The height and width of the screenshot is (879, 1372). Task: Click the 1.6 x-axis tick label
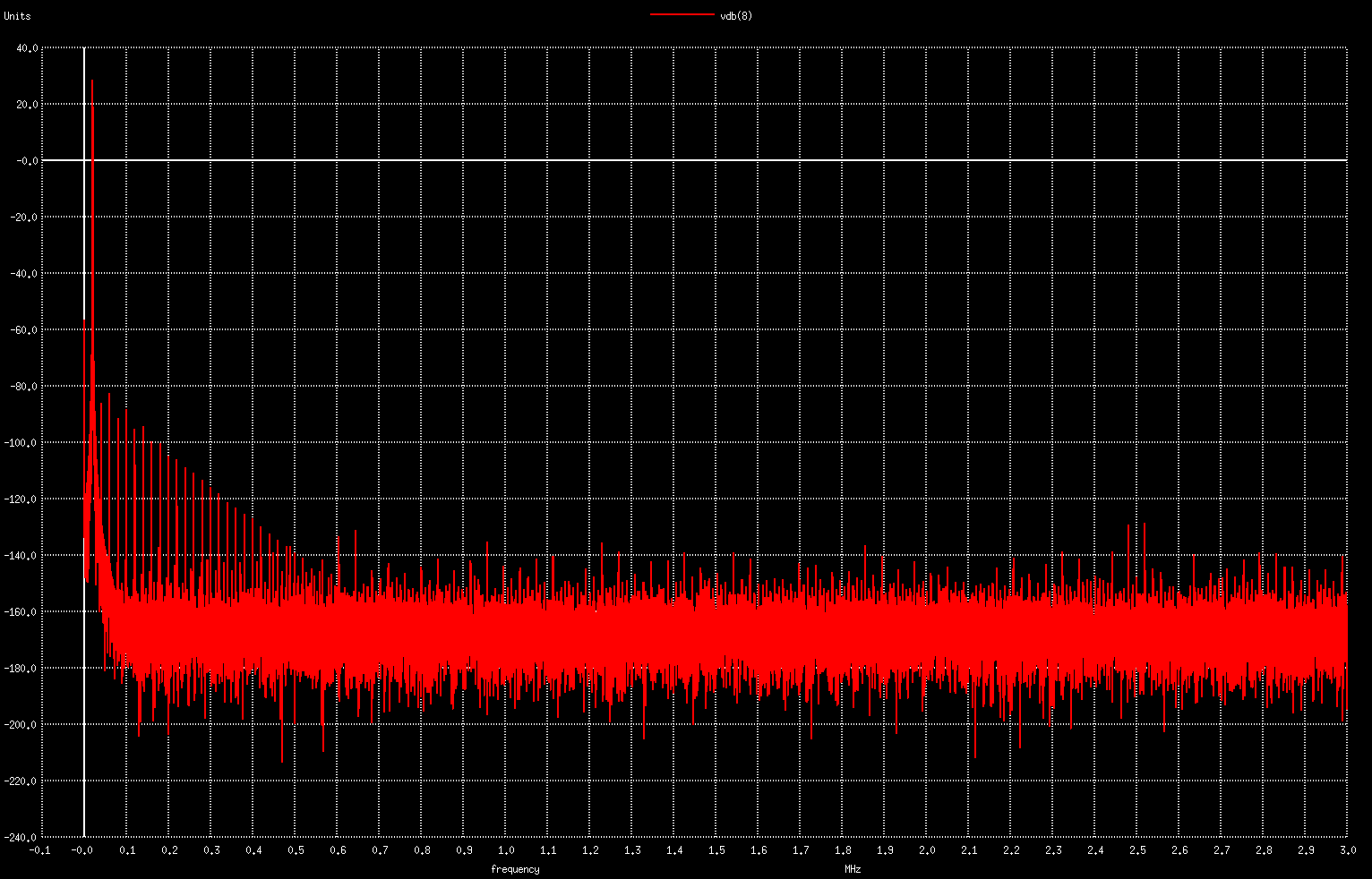759,850
